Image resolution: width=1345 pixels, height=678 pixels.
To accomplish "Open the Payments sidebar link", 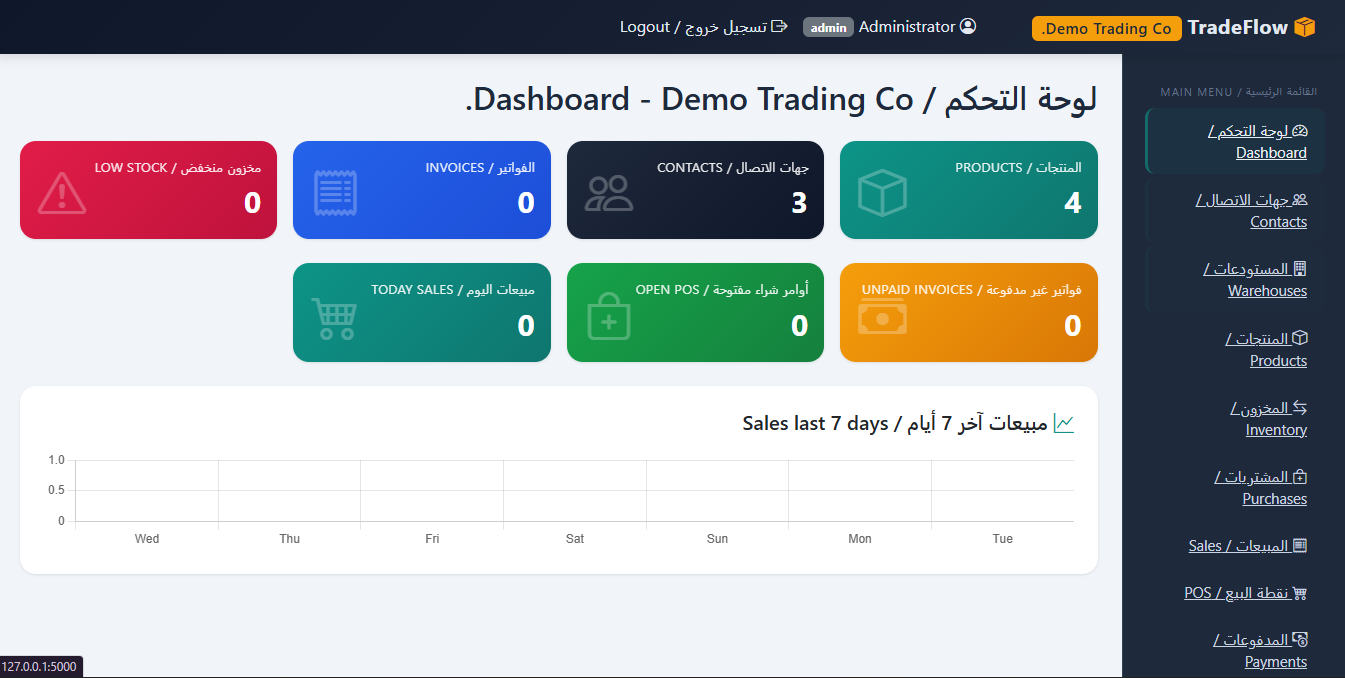I will point(1235,650).
